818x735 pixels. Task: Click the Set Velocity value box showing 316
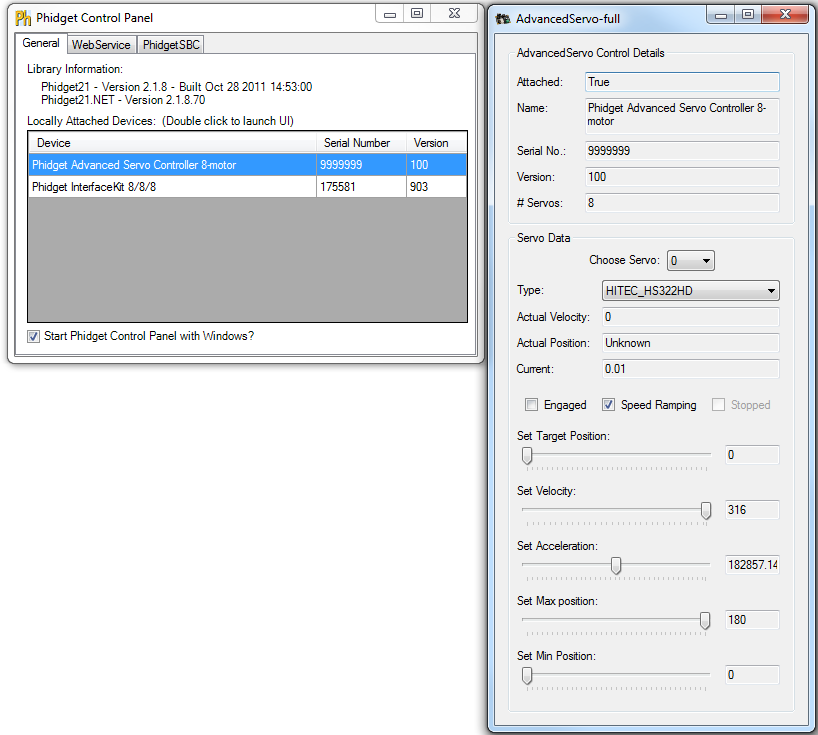pyautogui.click(x=752, y=510)
